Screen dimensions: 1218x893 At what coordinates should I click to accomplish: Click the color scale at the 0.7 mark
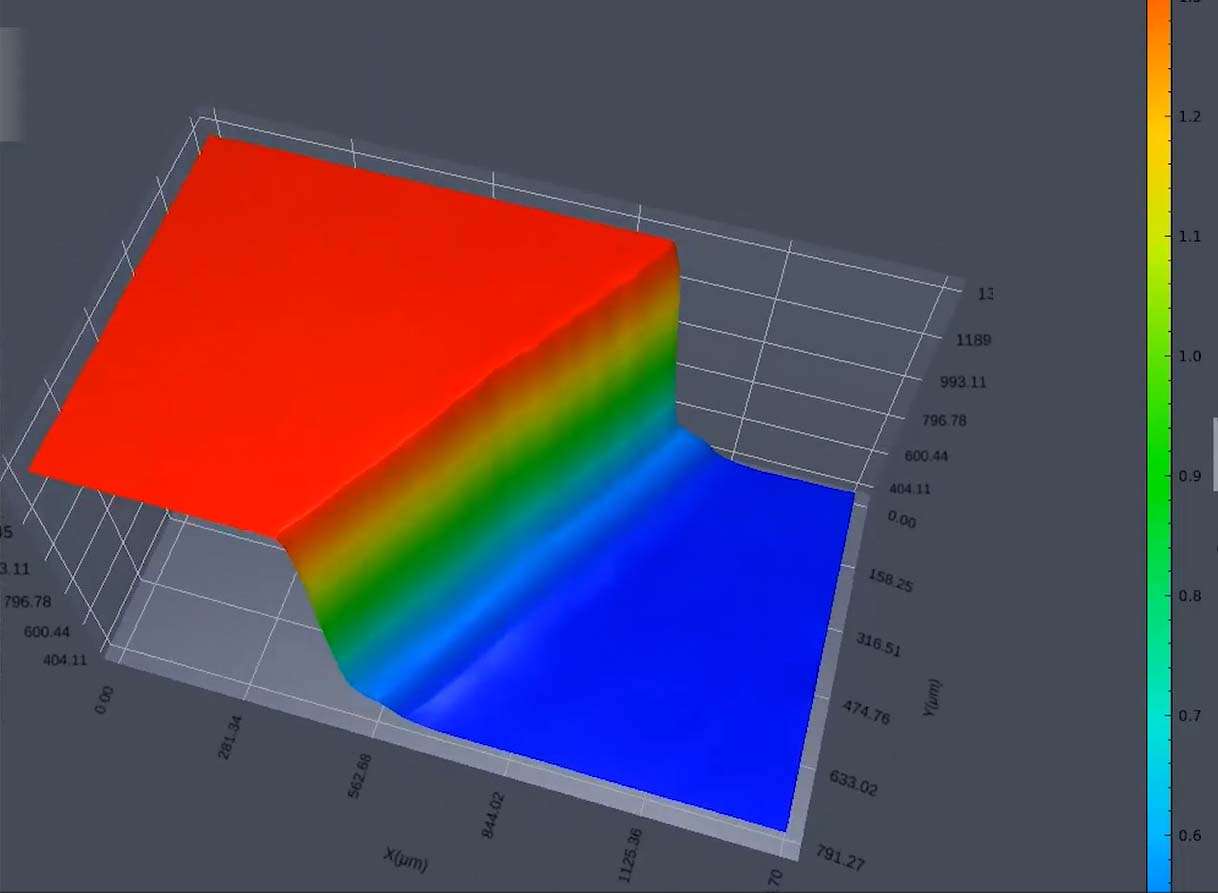1157,715
